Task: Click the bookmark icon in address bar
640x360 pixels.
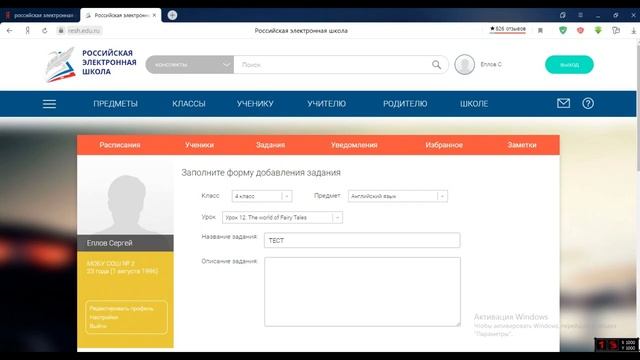Action: 540,31
